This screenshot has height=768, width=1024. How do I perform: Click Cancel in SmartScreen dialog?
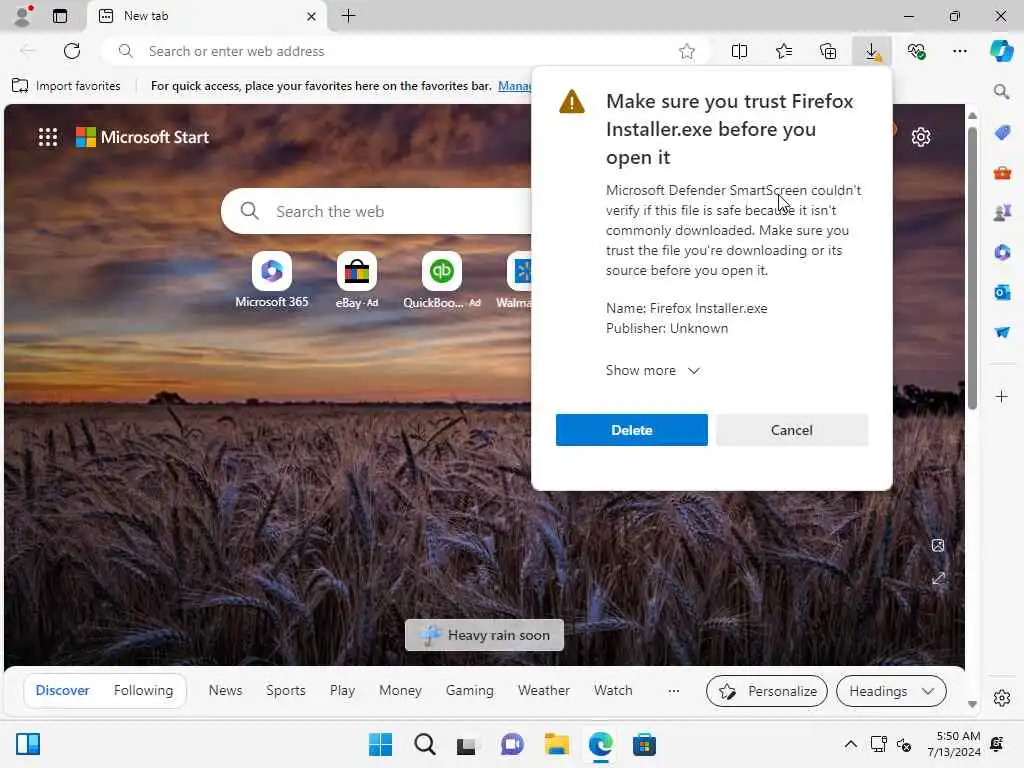pos(792,430)
